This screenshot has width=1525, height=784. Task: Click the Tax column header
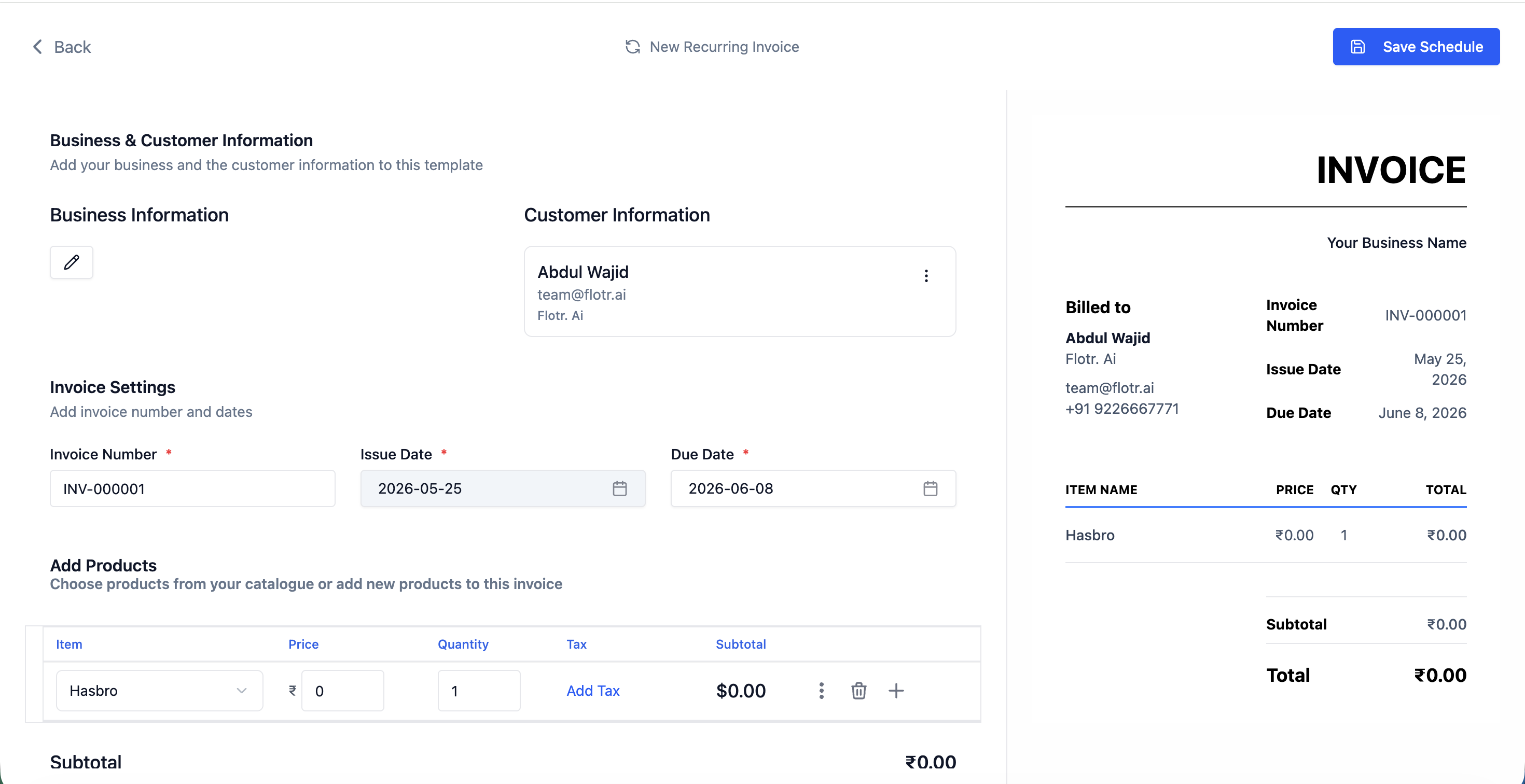click(x=577, y=644)
